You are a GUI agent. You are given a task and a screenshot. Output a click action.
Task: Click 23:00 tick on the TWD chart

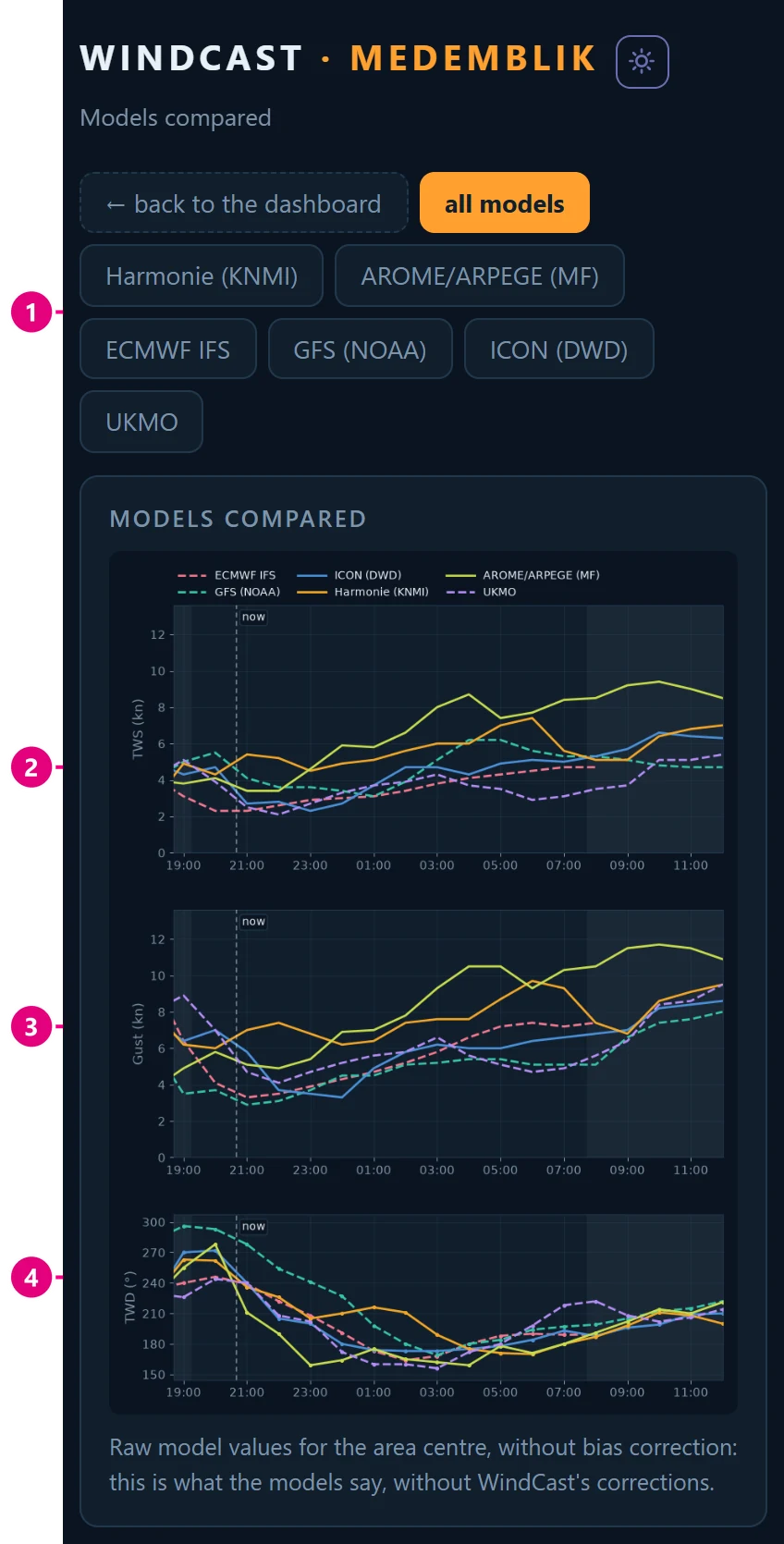pyautogui.click(x=310, y=1392)
